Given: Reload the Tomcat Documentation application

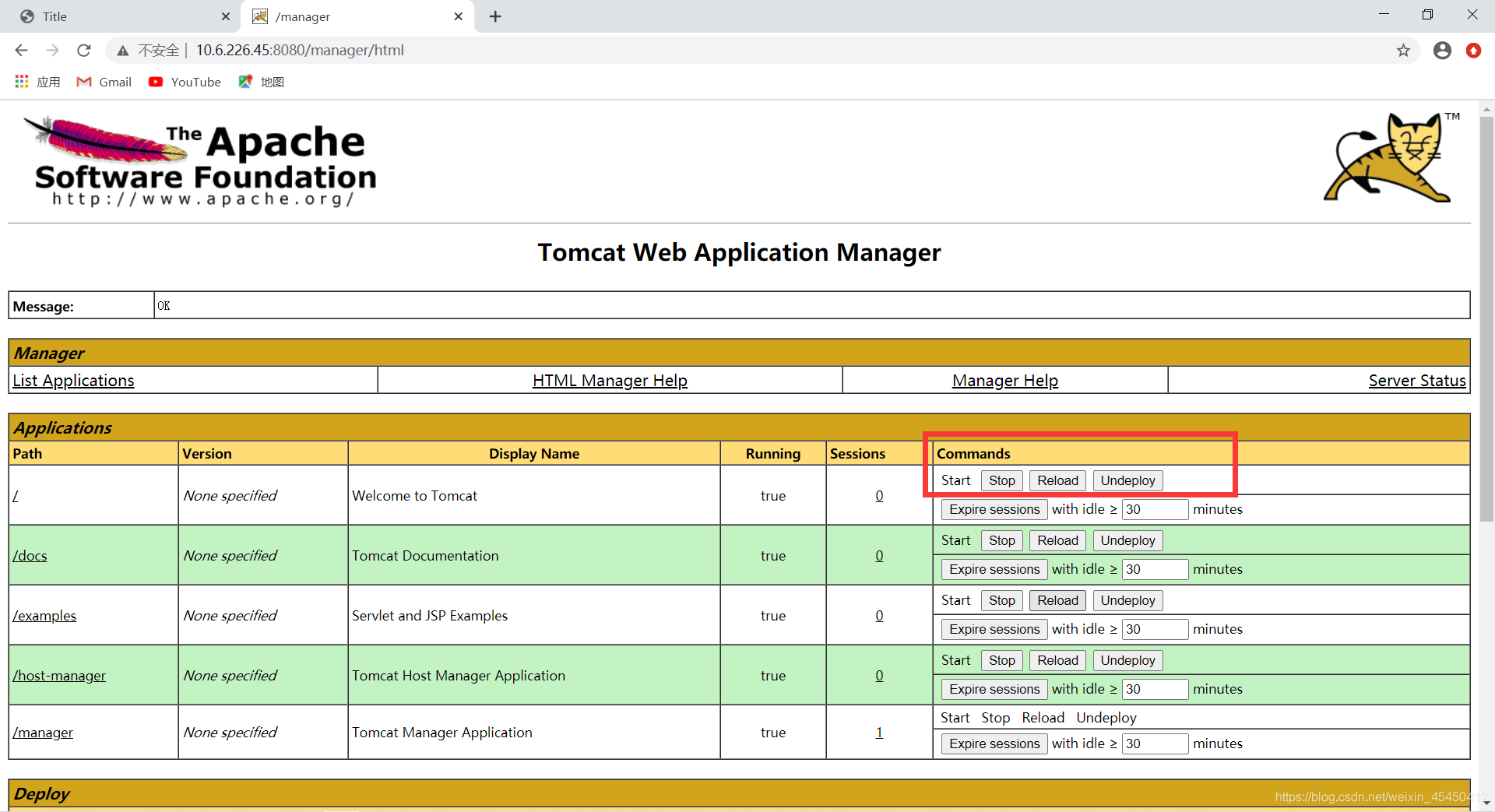Looking at the screenshot, I should [x=1057, y=541].
